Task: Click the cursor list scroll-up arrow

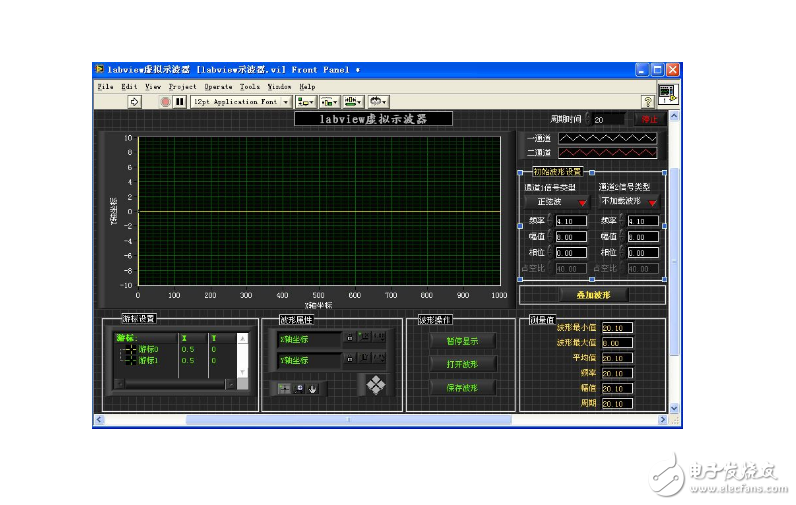Action: pyautogui.click(x=243, y=339)
